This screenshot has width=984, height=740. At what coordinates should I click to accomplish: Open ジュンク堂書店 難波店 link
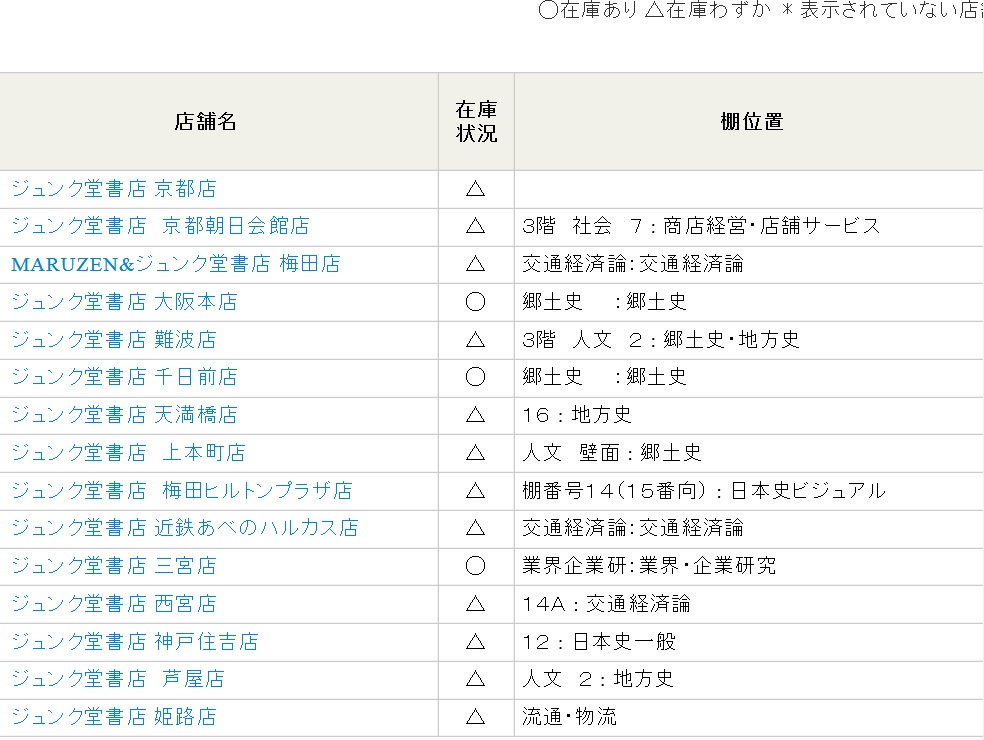click(x=114, y=340)
